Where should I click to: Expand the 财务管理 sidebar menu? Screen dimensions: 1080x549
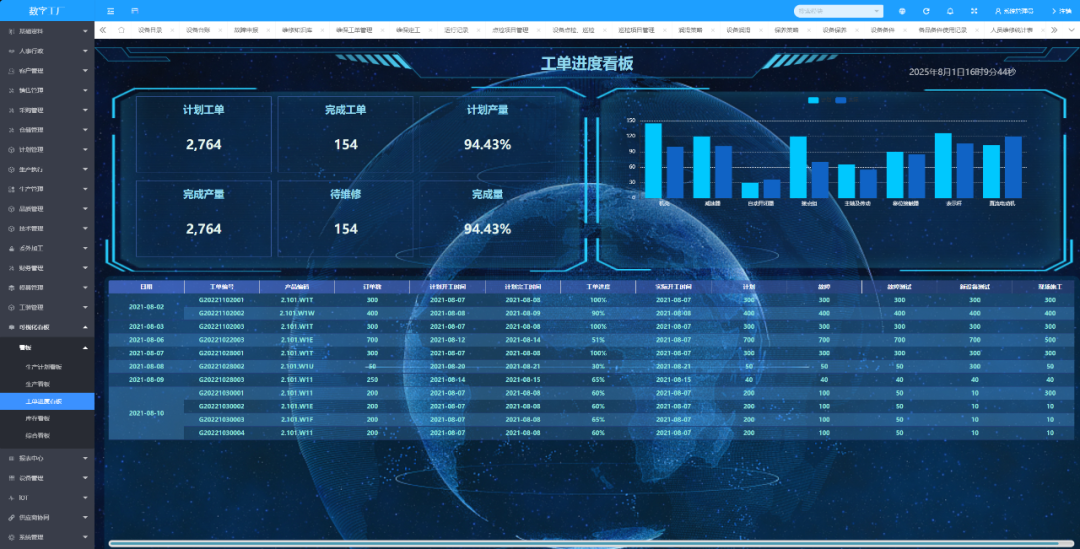48,268
